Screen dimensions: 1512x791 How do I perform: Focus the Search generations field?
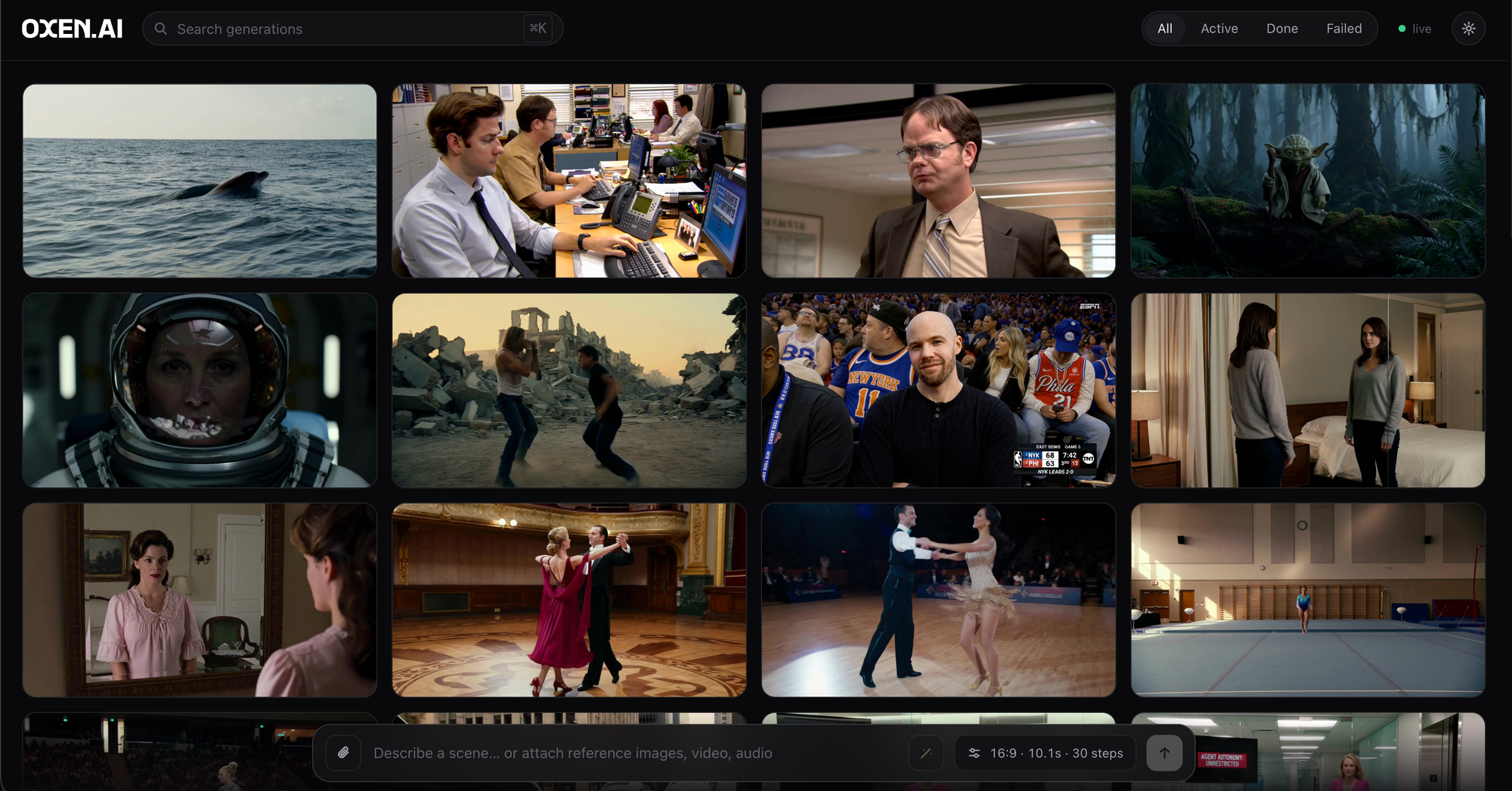[x=352, y=29]
